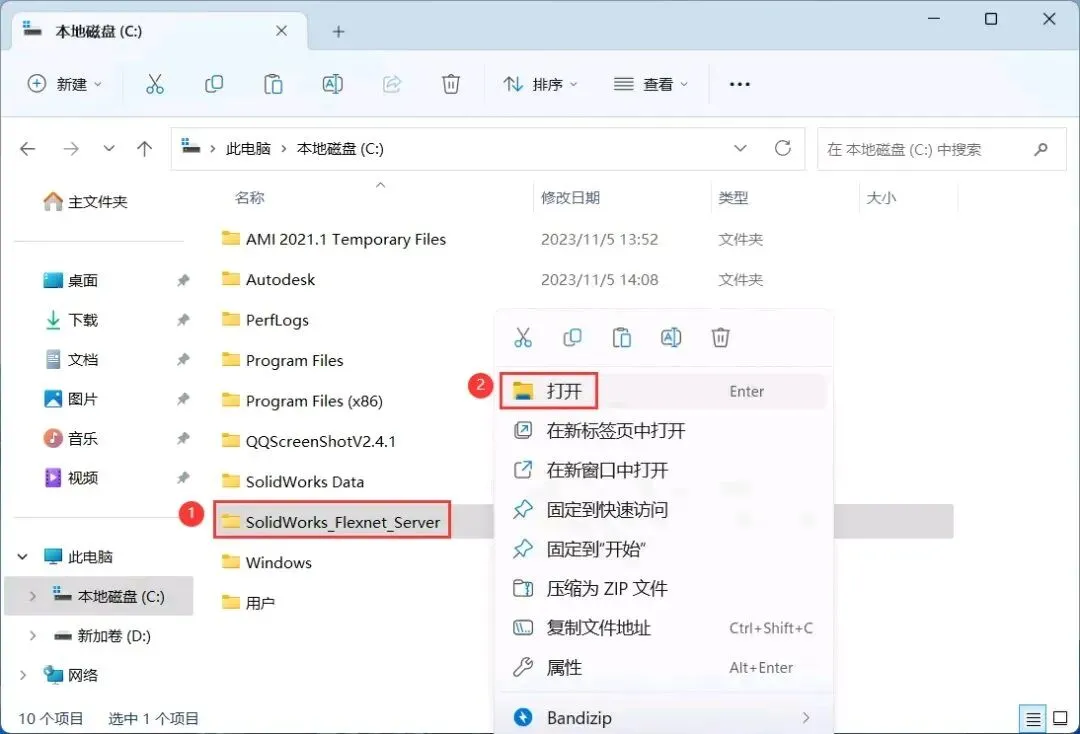
Task: Click the Share icon in the top toolbar
Action: 392,84
